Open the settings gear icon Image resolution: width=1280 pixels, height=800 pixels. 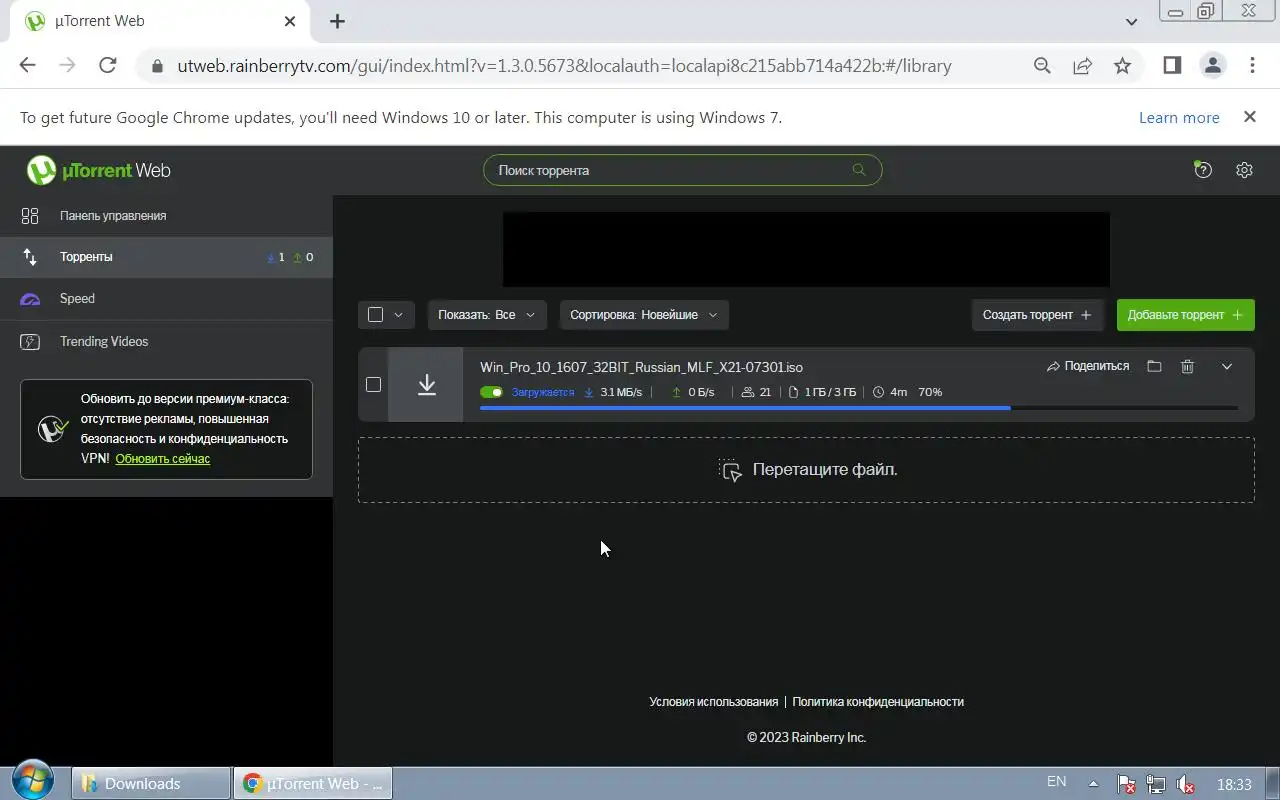1244,170
